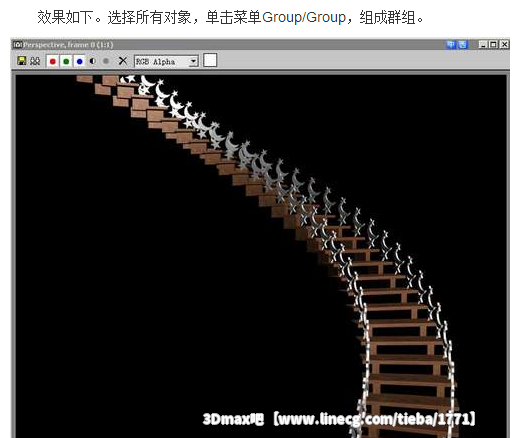
Task: Click the first blue IME icon in title bar
Action: (451, 44)
